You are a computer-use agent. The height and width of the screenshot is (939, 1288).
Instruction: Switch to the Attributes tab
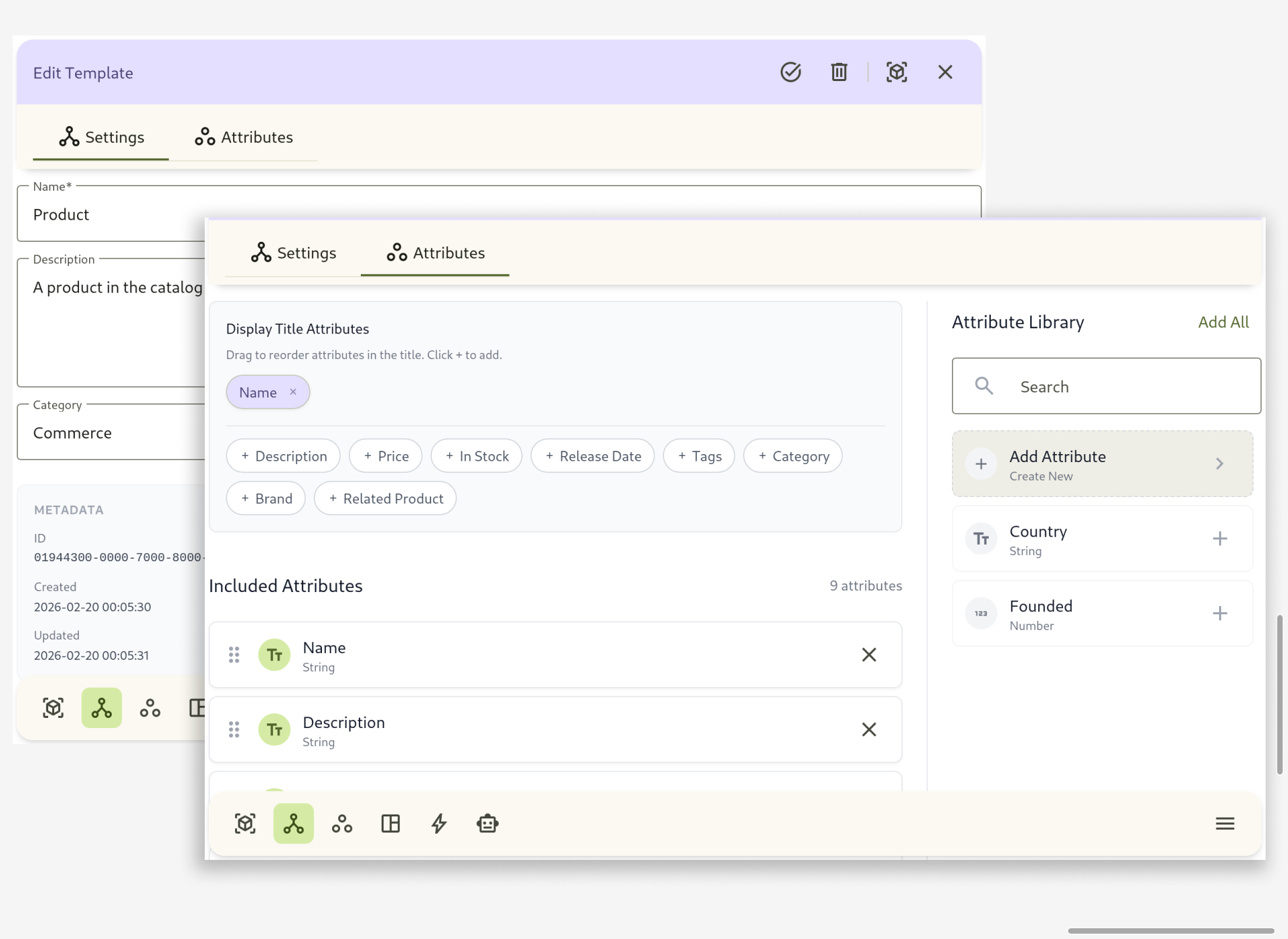(x=435, y=252)
